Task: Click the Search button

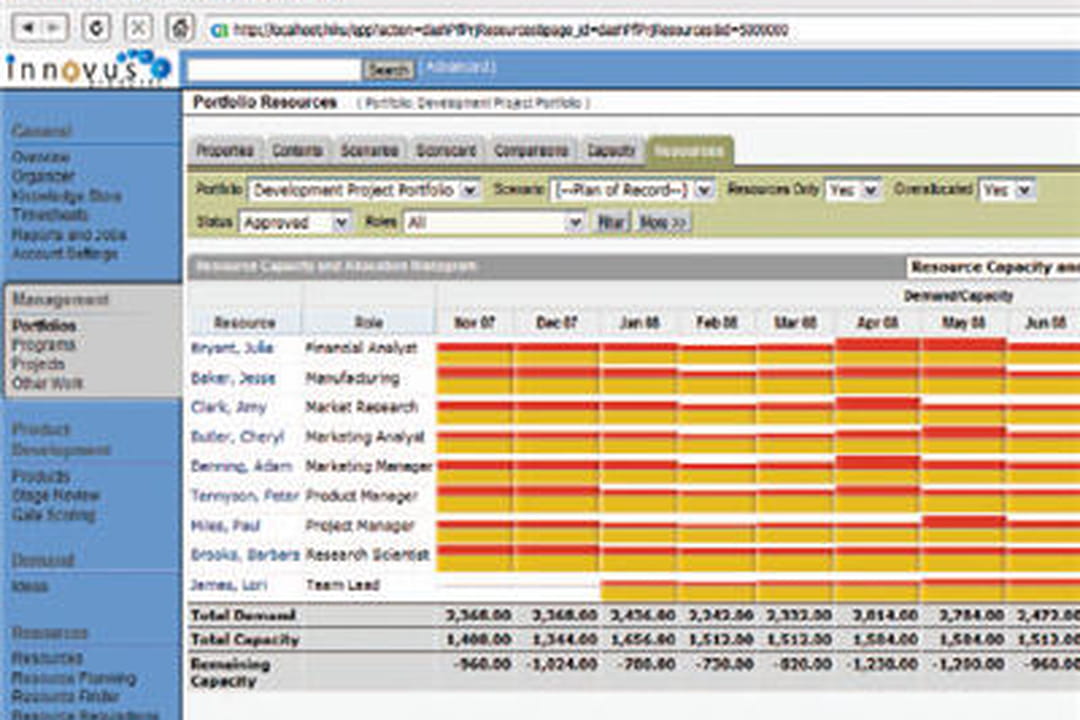Action: (388, 70)
